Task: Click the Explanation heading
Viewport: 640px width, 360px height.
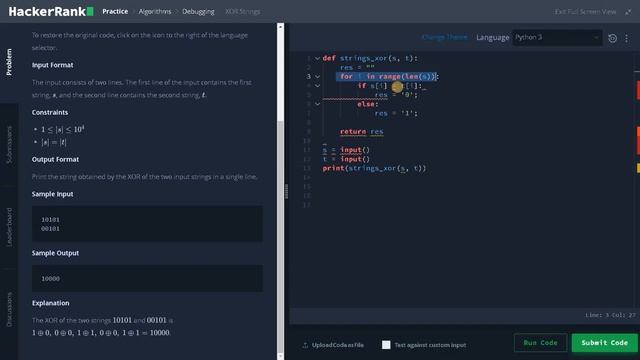Action: coord(51,303)
